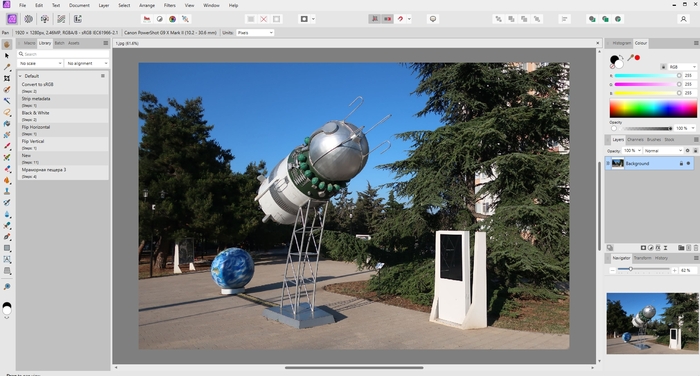Image resolution: width=700 pixels, height=376 pixels.
Task: Toggle the snapping magnet button
Action: coord(400,19)
